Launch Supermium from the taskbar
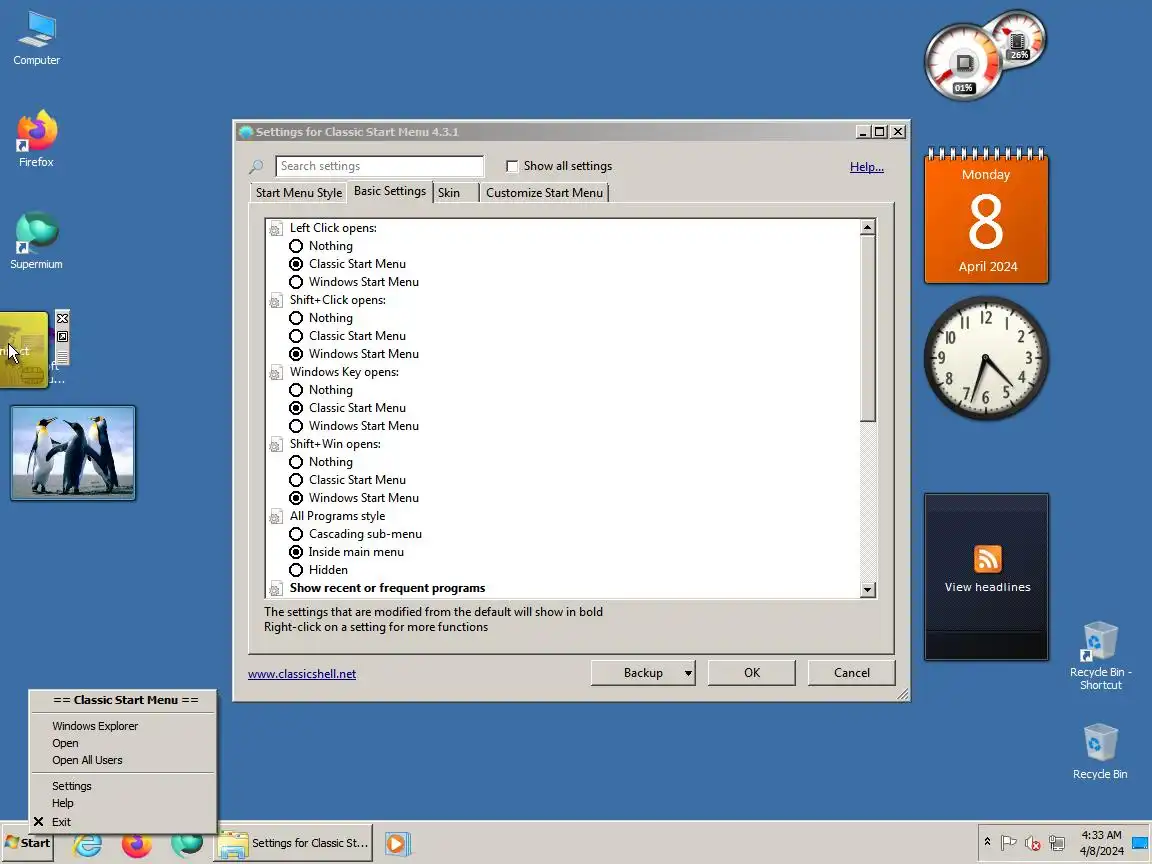 click(x=187, y=845)
